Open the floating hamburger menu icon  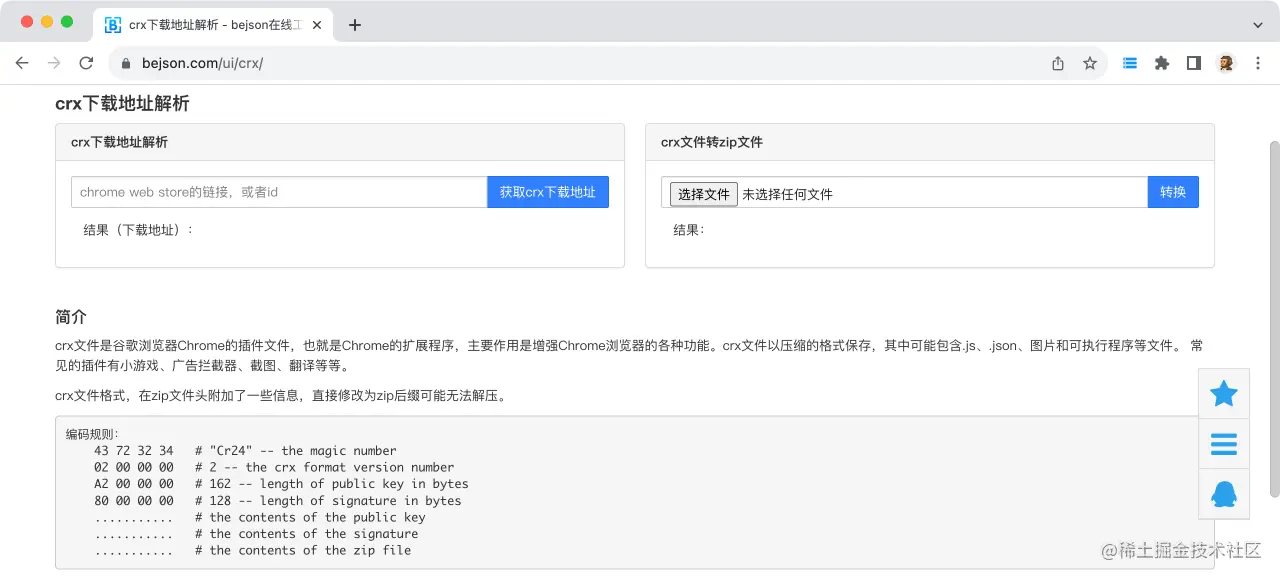pos(1224,444)
